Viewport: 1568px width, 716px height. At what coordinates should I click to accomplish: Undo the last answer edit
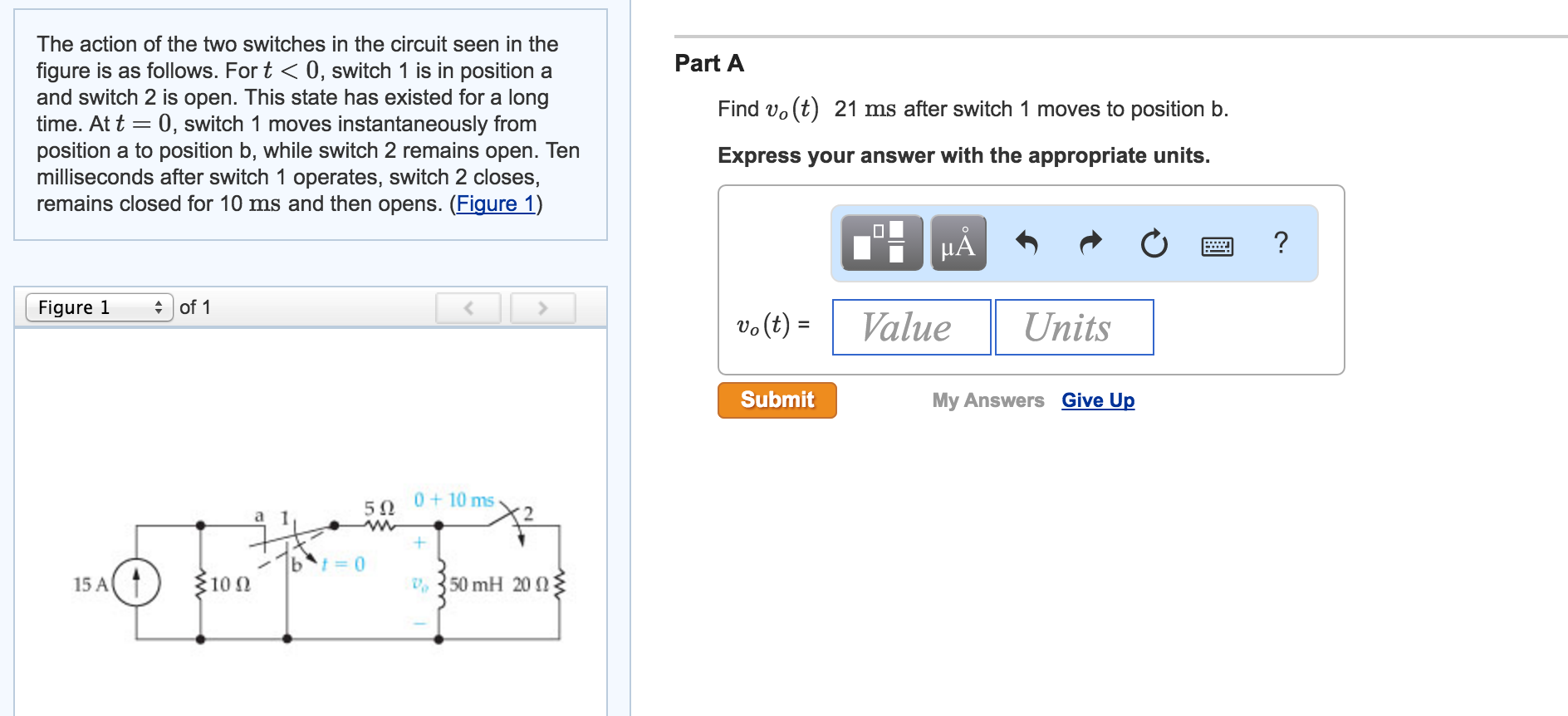click(x=1027, y=243)
